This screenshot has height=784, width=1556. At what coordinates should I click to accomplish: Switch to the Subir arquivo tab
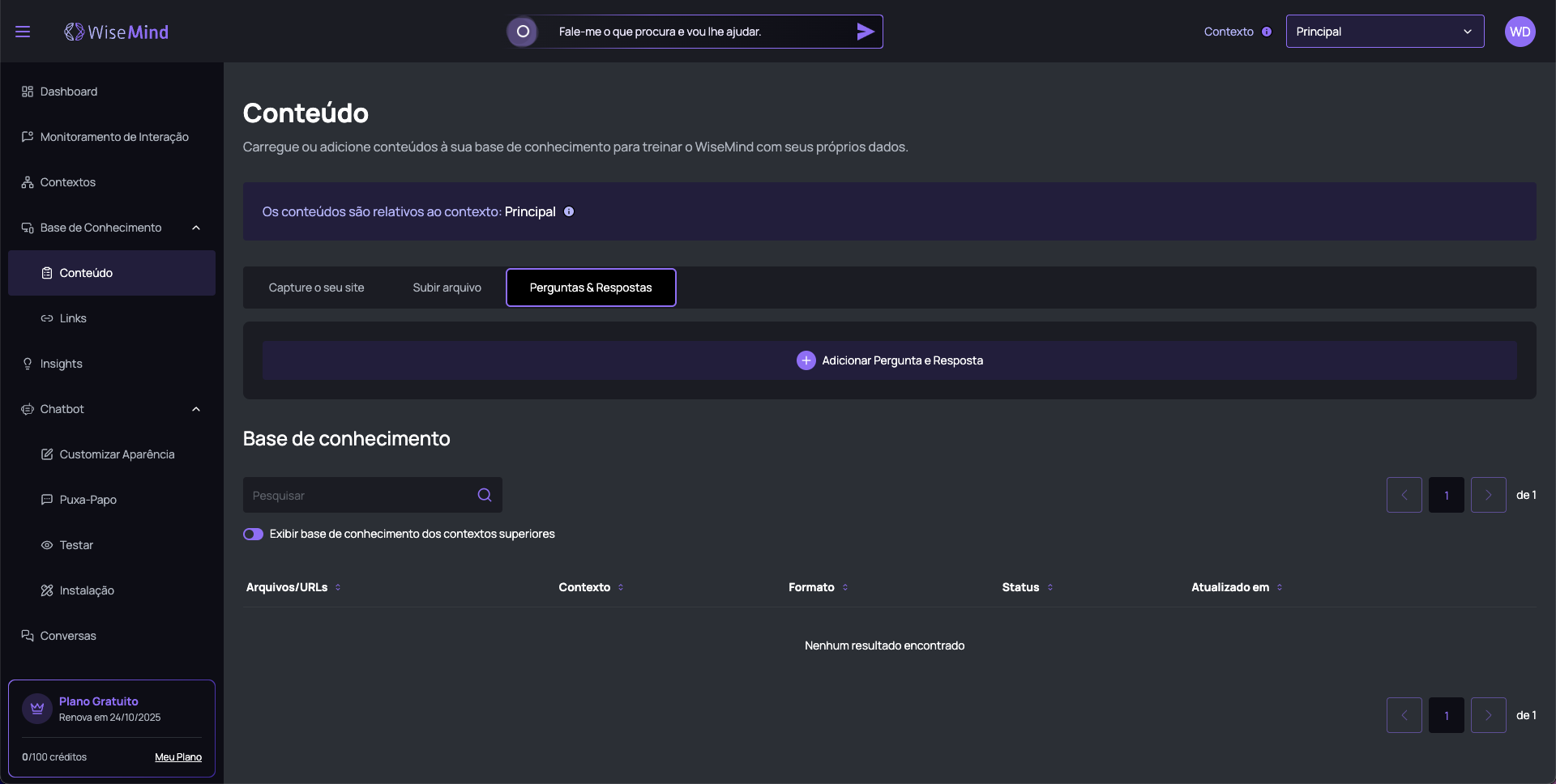point(447,288)
